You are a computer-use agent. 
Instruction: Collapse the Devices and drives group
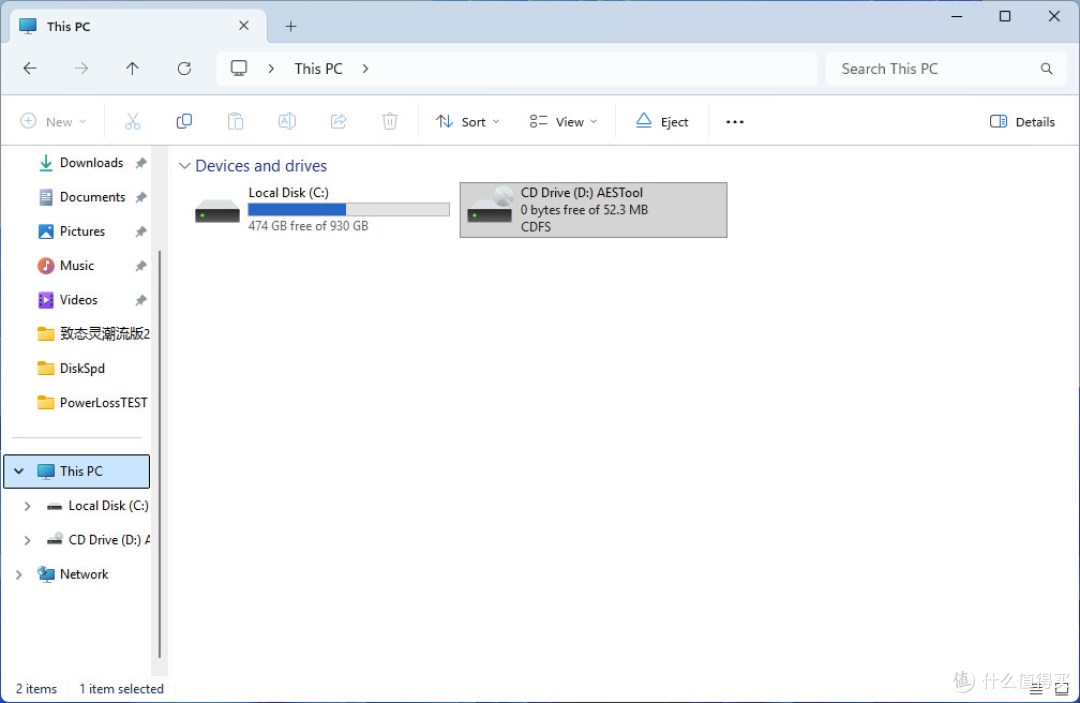(184, 166)
